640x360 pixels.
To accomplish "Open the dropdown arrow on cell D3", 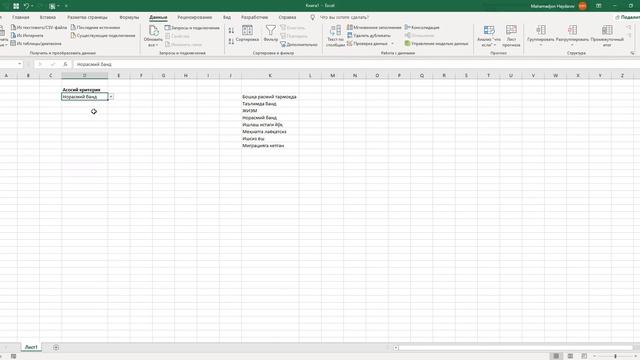I will coord(111,97).
